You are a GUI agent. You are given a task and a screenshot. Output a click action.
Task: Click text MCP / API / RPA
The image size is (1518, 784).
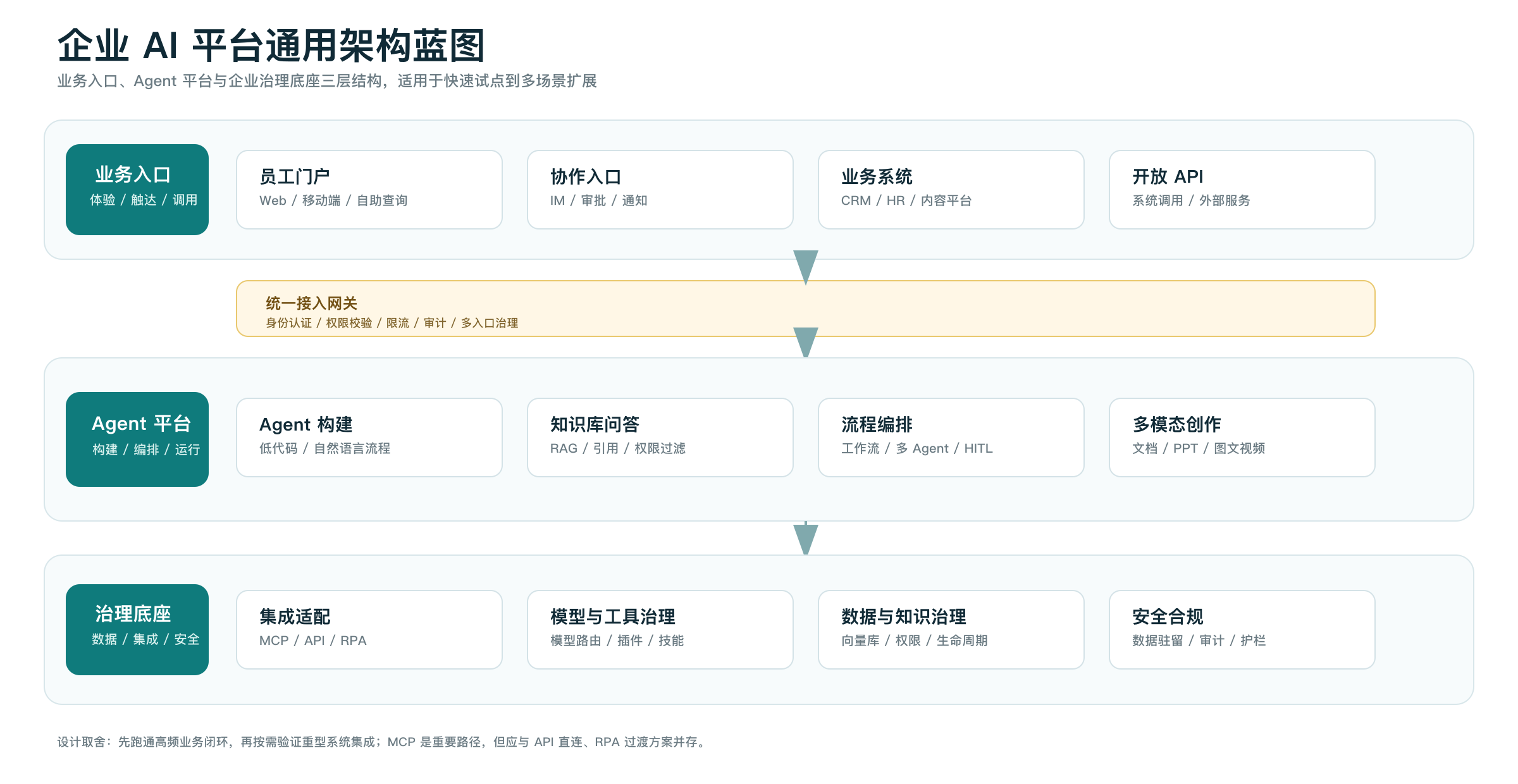(x=313, y=640)
